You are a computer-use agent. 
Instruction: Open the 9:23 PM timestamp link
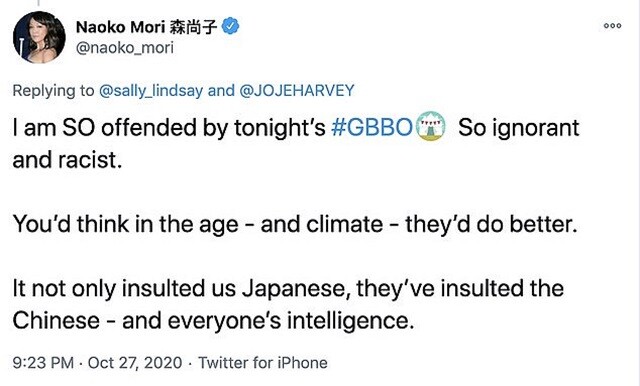(x=43, y=363)
